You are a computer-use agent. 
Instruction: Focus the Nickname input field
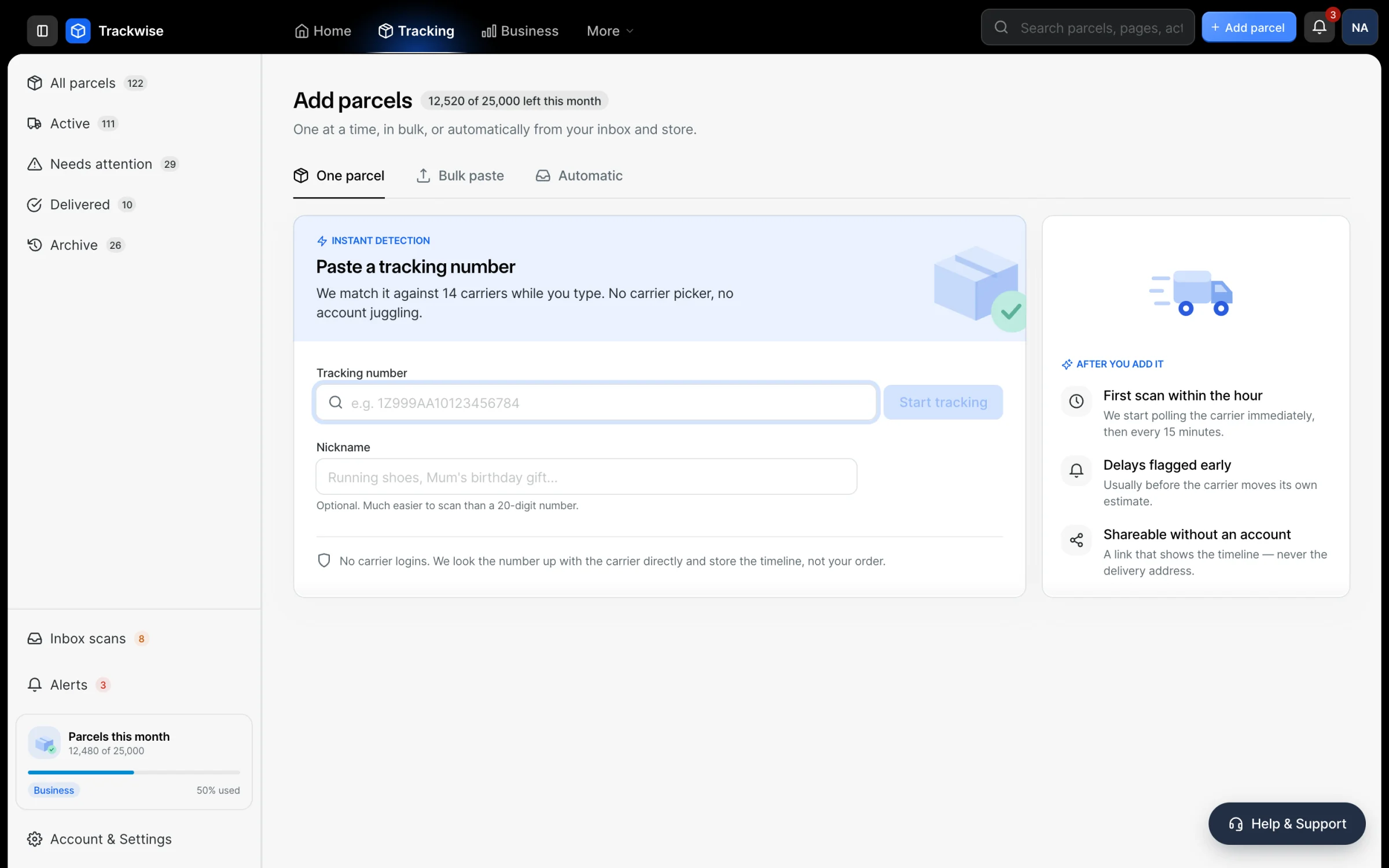(586, 476)
